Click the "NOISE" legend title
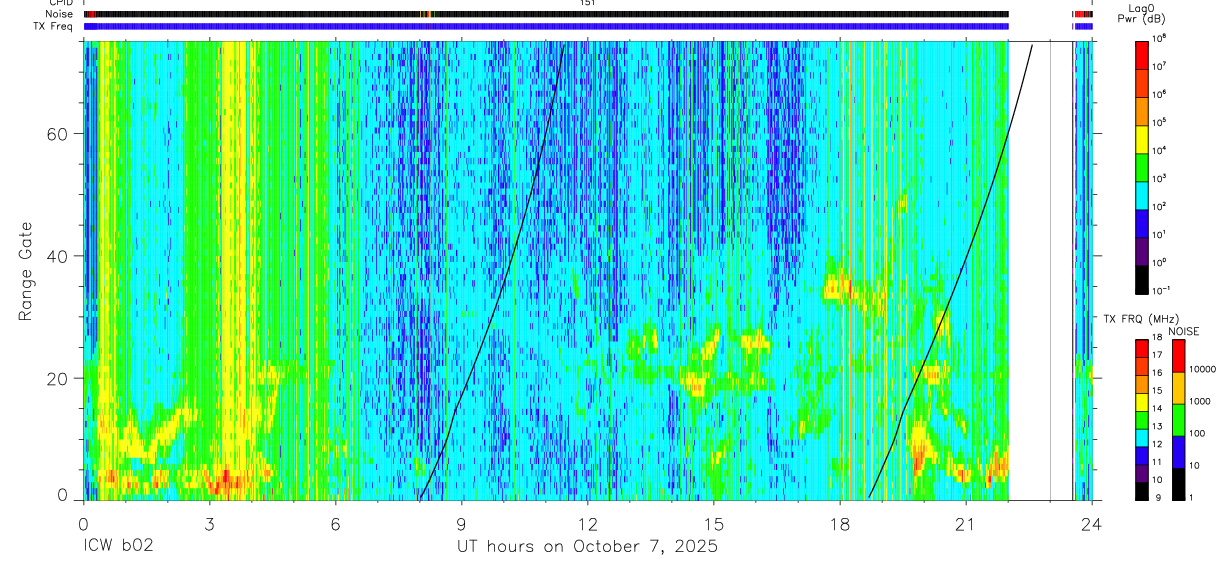 pyautogui.click(x=1183, y=331)
